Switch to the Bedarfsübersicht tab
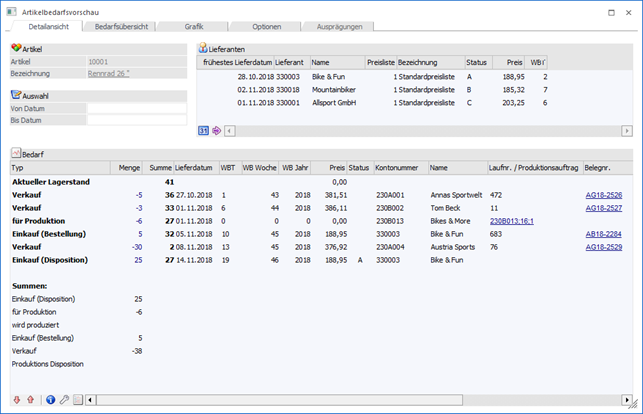The image size is (643, 414). [x=116, y=26]
